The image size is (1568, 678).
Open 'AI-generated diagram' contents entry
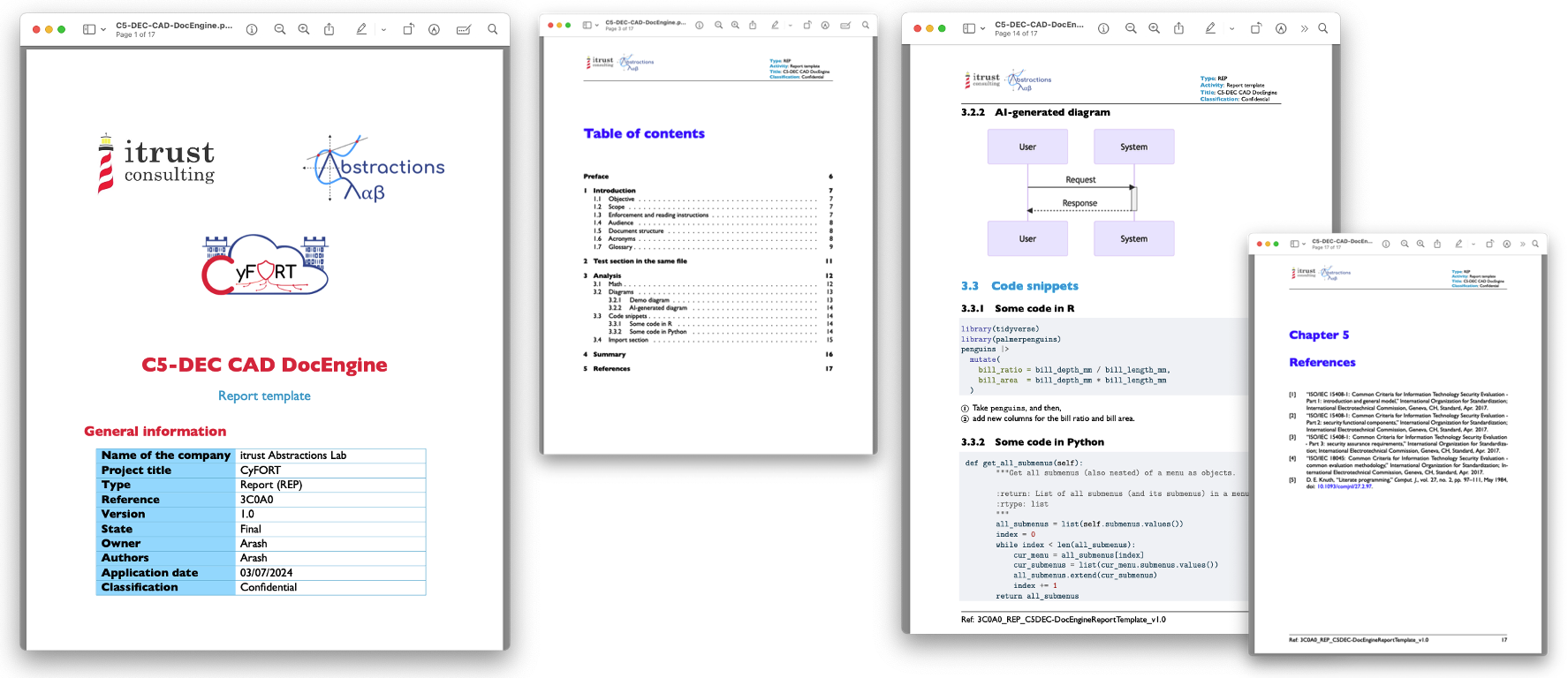point(657,308)
